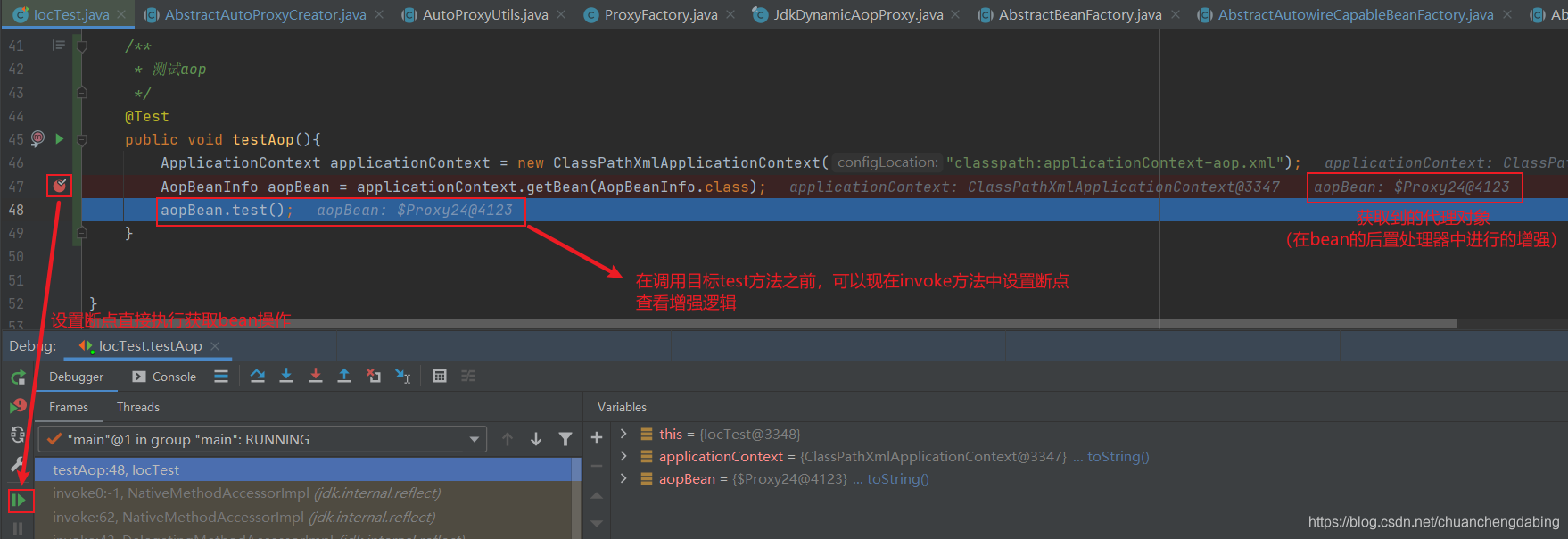Collapse the Javadoc comment at line 41
The height and width of the screenshot is (539, 1568).
[x=81, y=46]
